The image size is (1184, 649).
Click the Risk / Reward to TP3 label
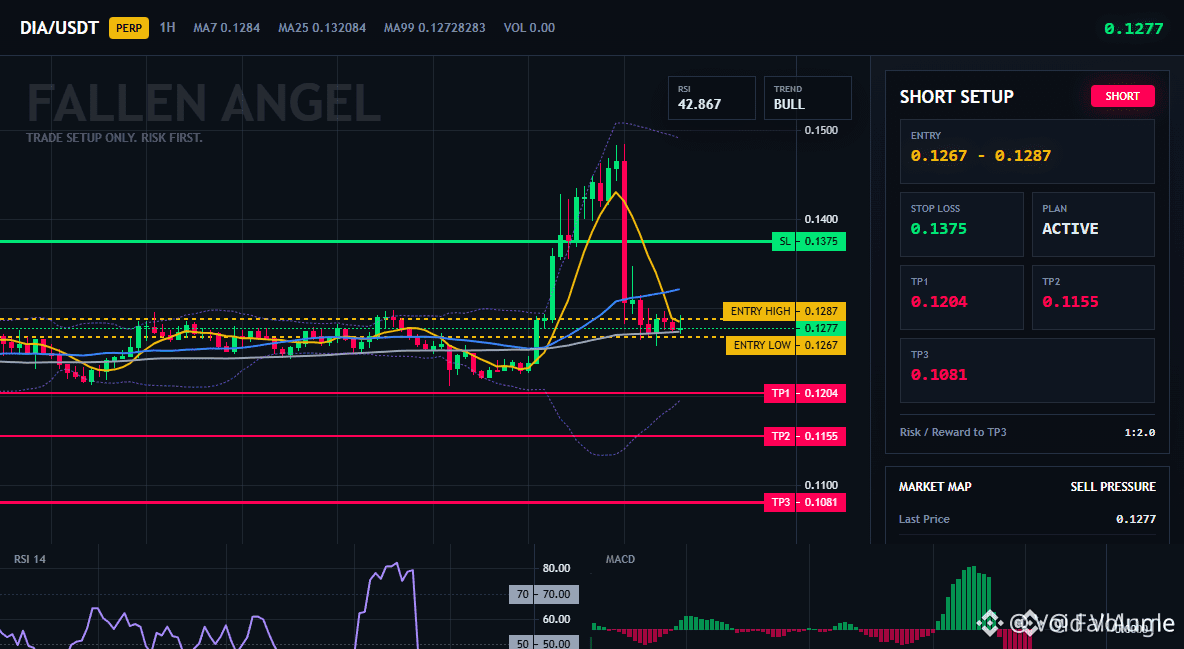click(953, 432)
